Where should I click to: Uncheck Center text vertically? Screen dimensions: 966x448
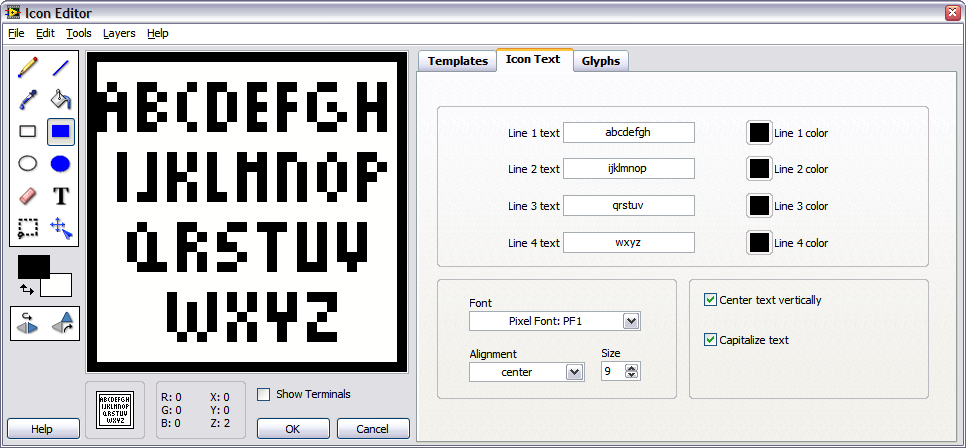click(x=710, y=299)
